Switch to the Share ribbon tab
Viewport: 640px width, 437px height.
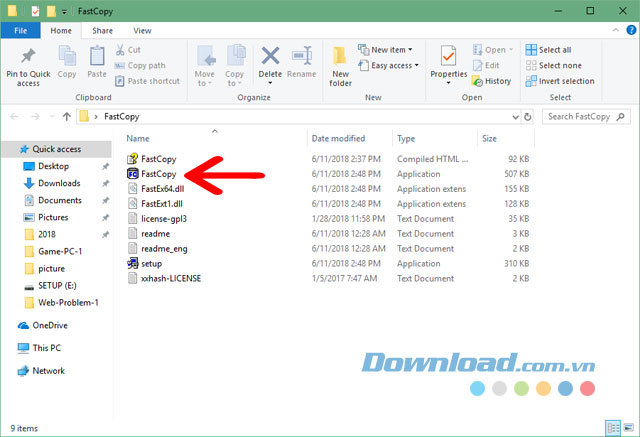coord(103,31)
